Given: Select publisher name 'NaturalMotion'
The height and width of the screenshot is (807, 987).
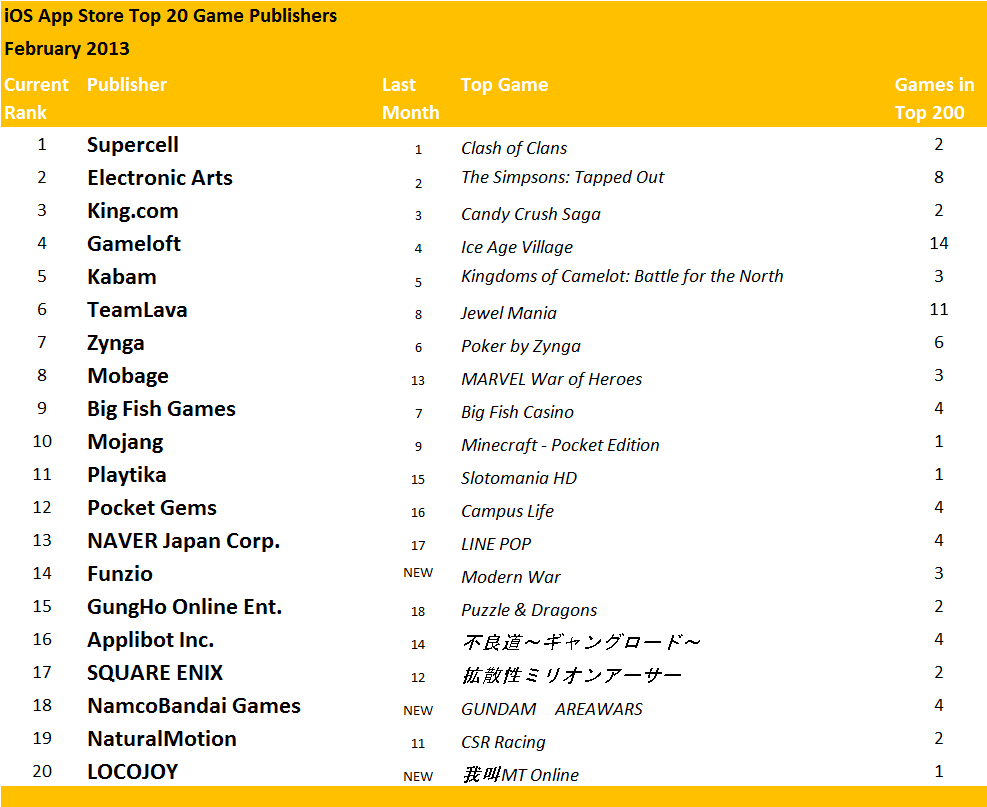Looking at the screenshot, I should click(x=162, y=739).
